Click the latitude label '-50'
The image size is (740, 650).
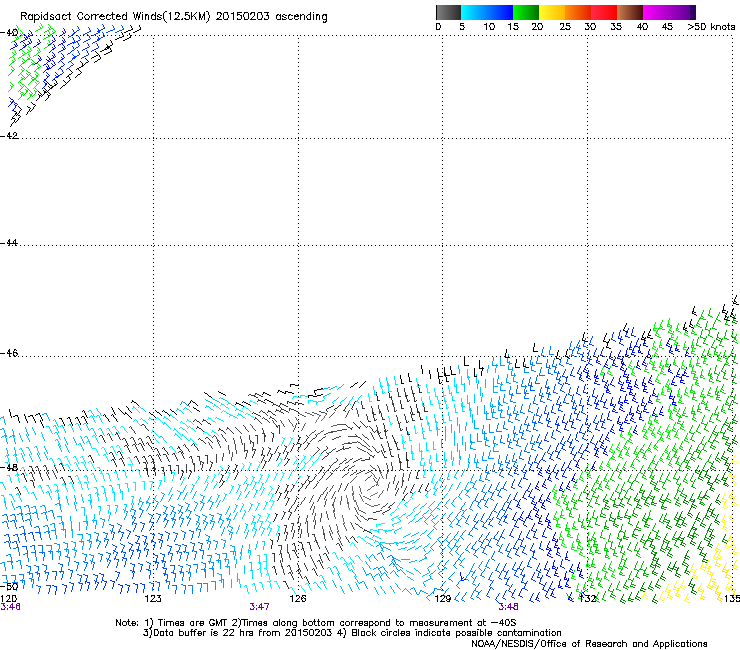click(x=9, y=586)
